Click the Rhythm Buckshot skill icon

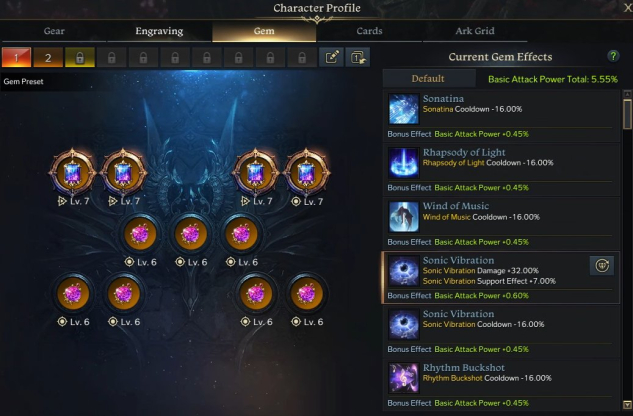[403, 378]
